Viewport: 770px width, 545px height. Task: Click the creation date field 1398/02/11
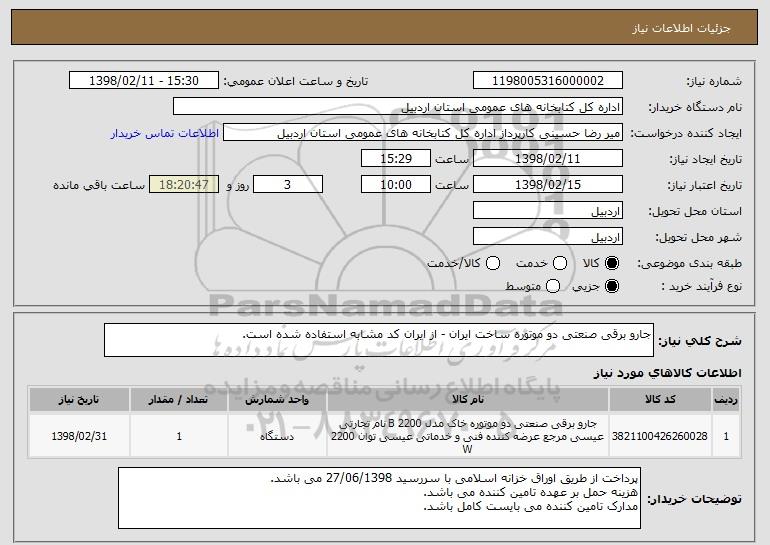click(548, 159)
